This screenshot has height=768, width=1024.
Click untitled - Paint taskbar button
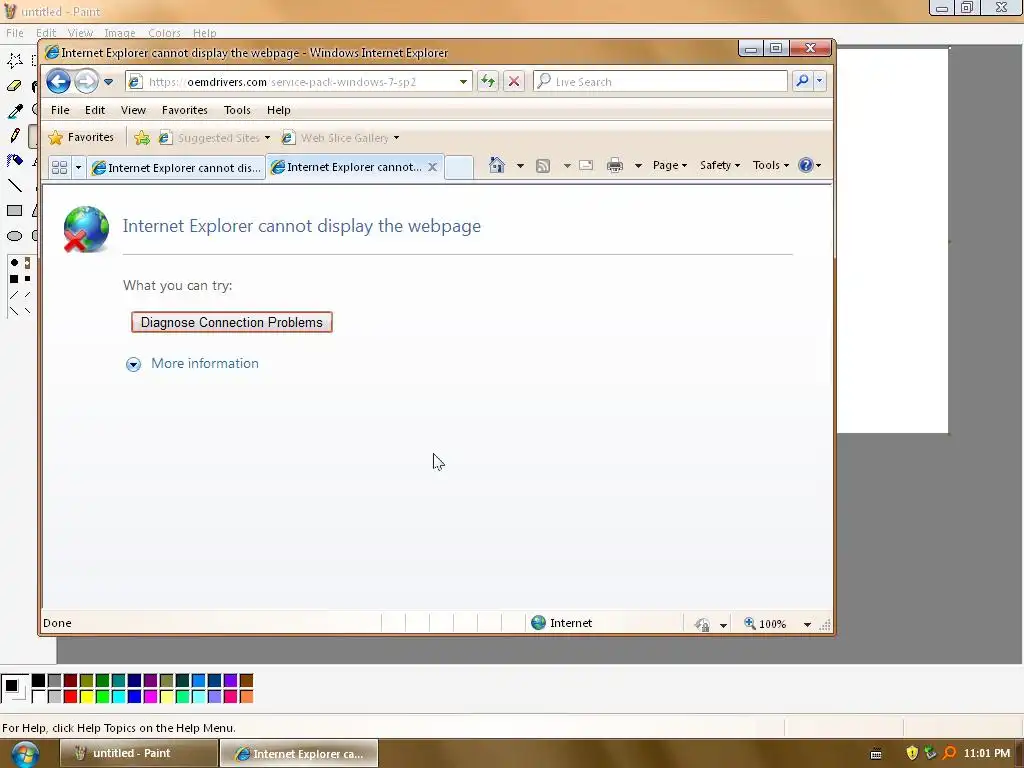tap(139, 754)
